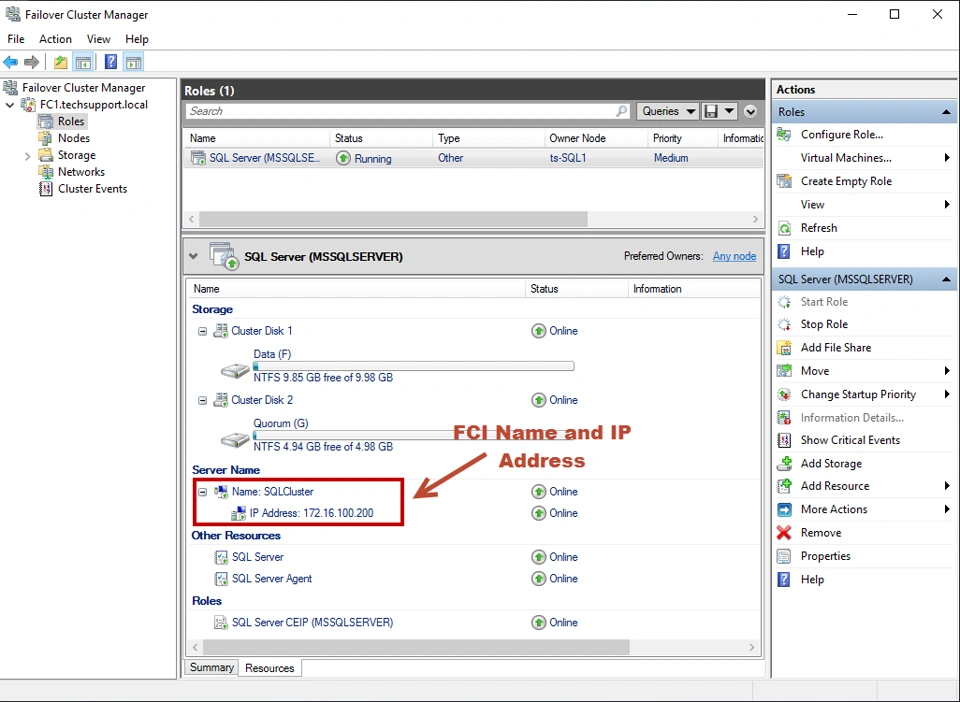Screen dimensions: 960x702
Task: Open the View menu in menu bar
Action: (99, 39)
